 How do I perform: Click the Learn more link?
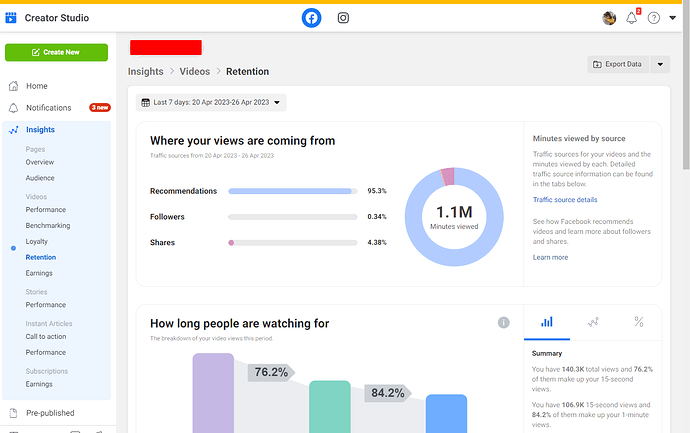(x=550, y=257)
